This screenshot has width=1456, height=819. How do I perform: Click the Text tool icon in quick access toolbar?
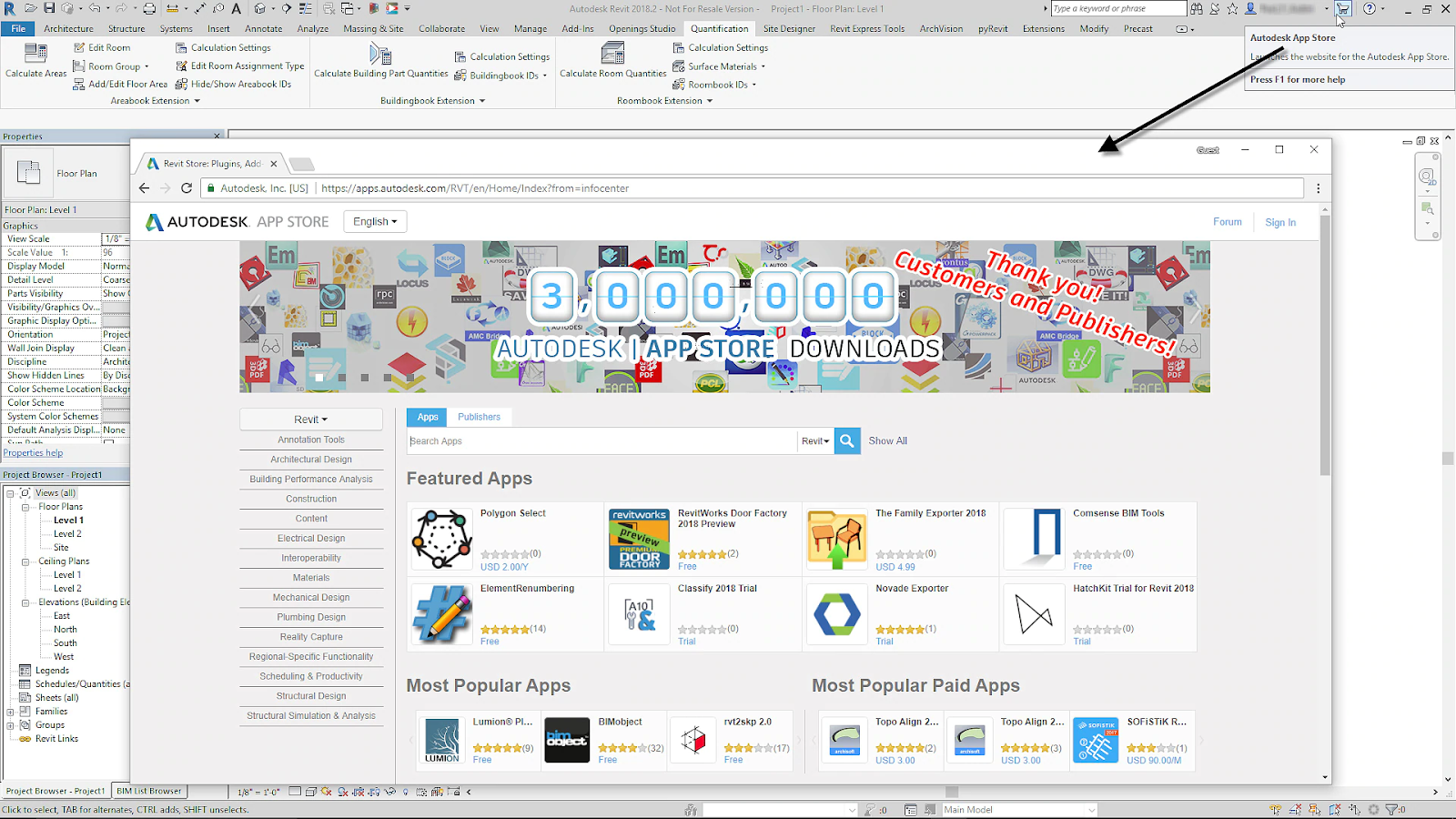coord(237,8)
